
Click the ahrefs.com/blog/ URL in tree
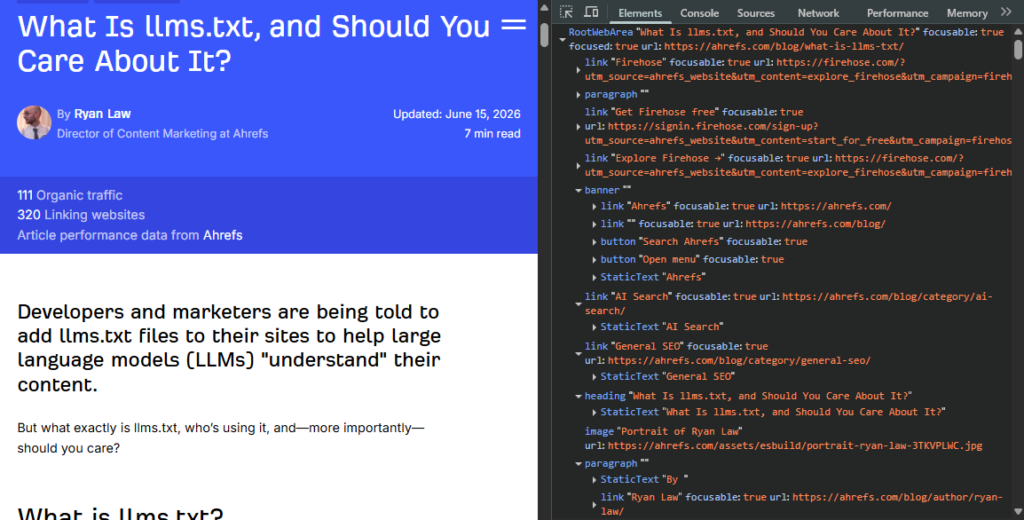pyautogui.click(x=816, y=224)
